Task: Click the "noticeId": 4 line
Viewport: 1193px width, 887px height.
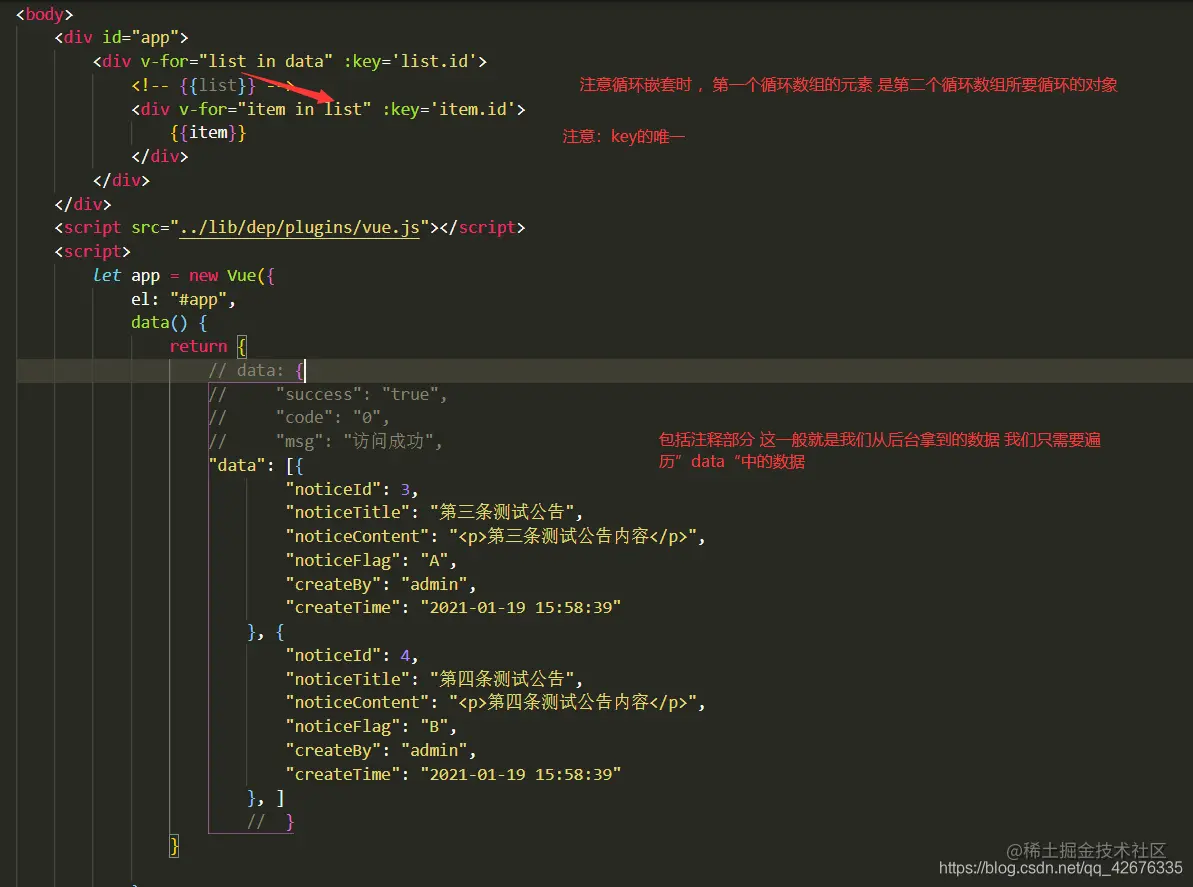Action: pyautogui.click(x=352, y=655)
